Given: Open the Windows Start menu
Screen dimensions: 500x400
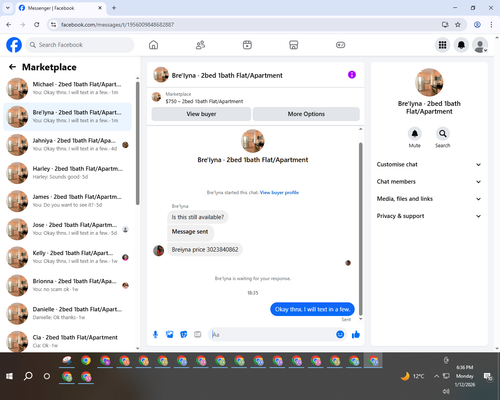Looking at the screenshot, I should click(9, 376).
